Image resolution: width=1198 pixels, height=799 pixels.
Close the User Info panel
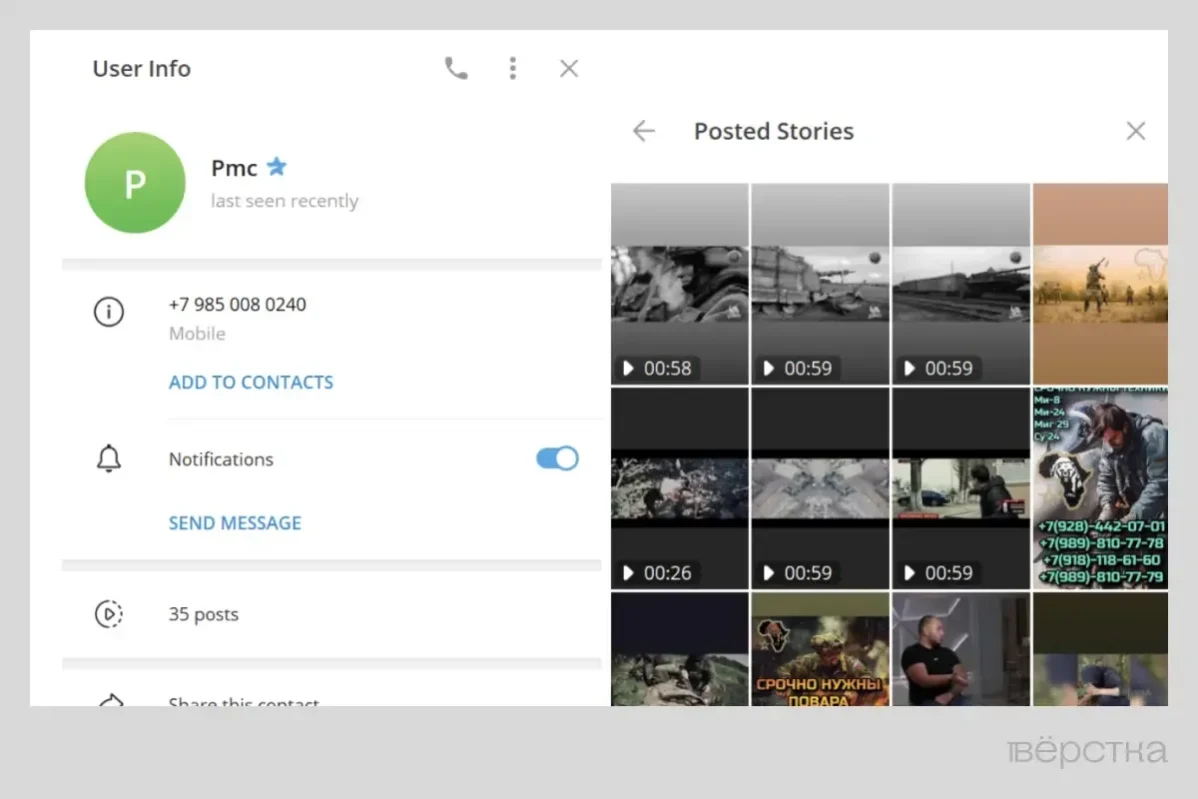coord(569,68)
